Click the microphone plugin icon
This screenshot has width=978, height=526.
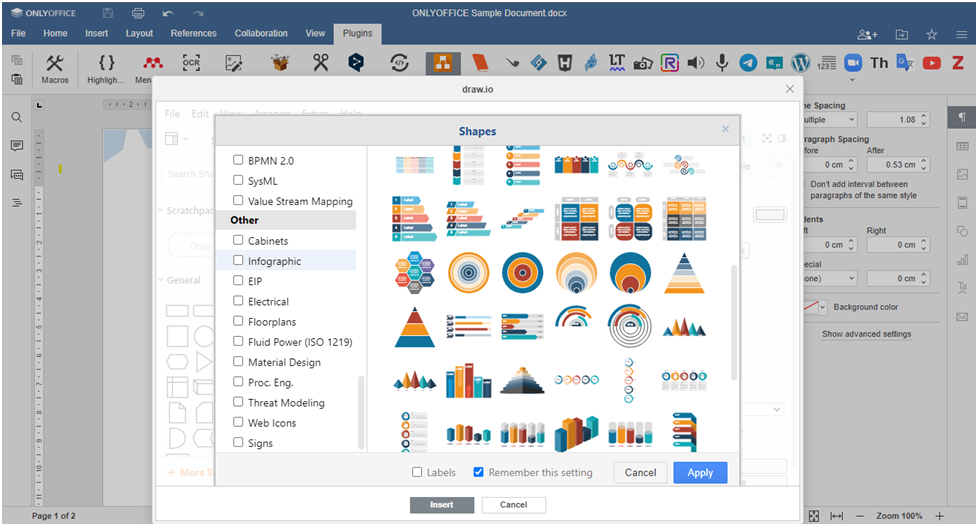click(x=722, y=62)
